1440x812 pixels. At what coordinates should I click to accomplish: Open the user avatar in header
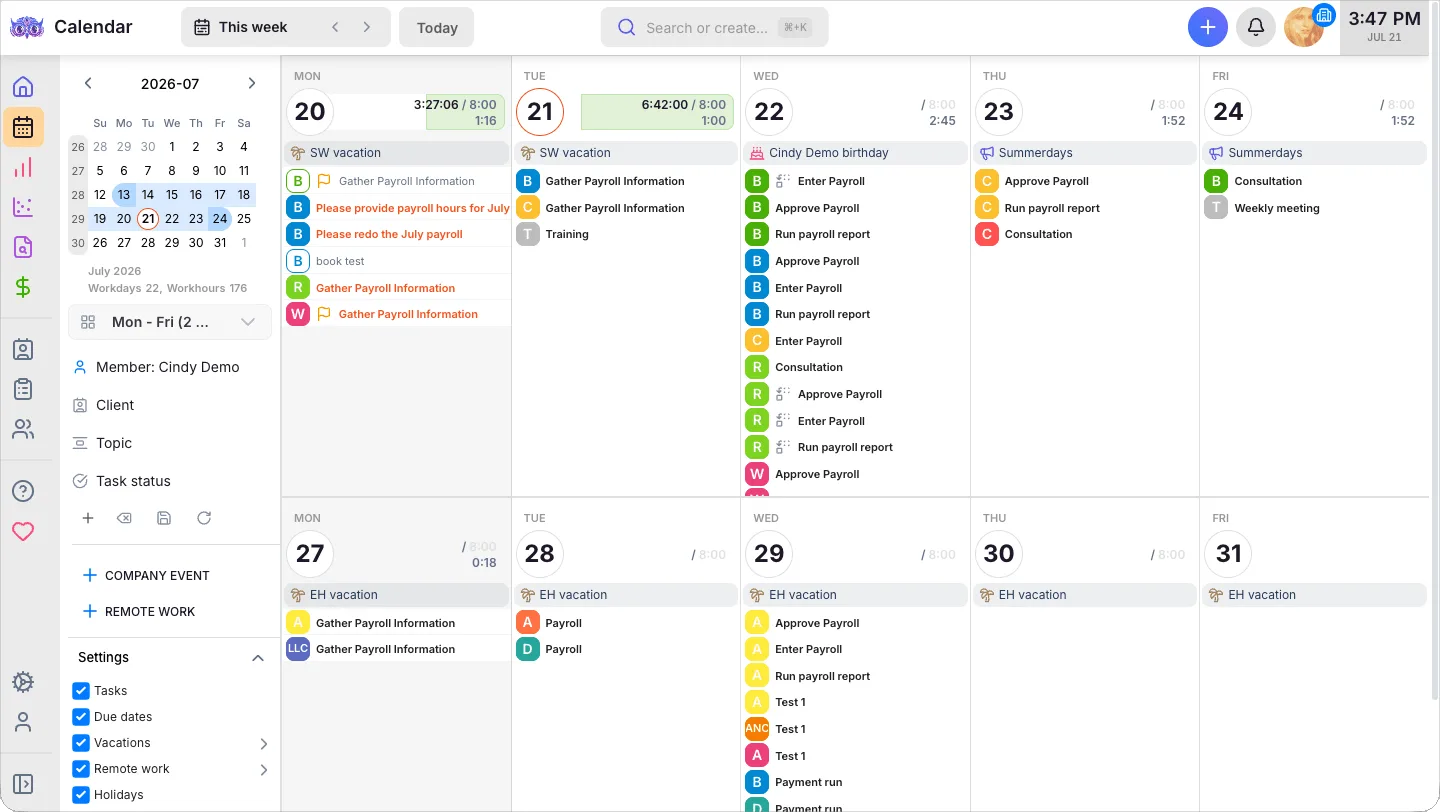coord(1304,27)
